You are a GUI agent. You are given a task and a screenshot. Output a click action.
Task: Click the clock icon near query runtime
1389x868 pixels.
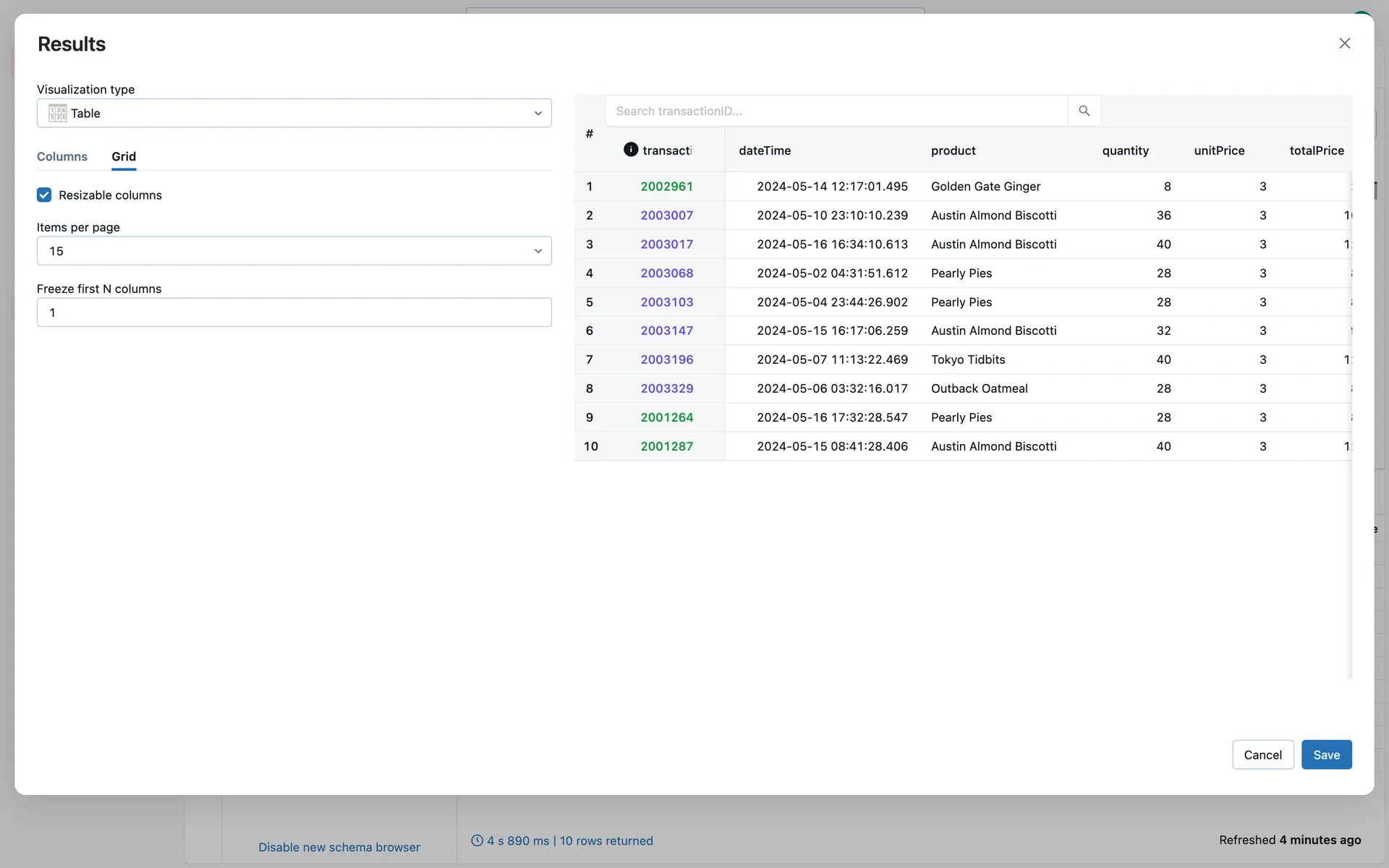pos(477,841)
